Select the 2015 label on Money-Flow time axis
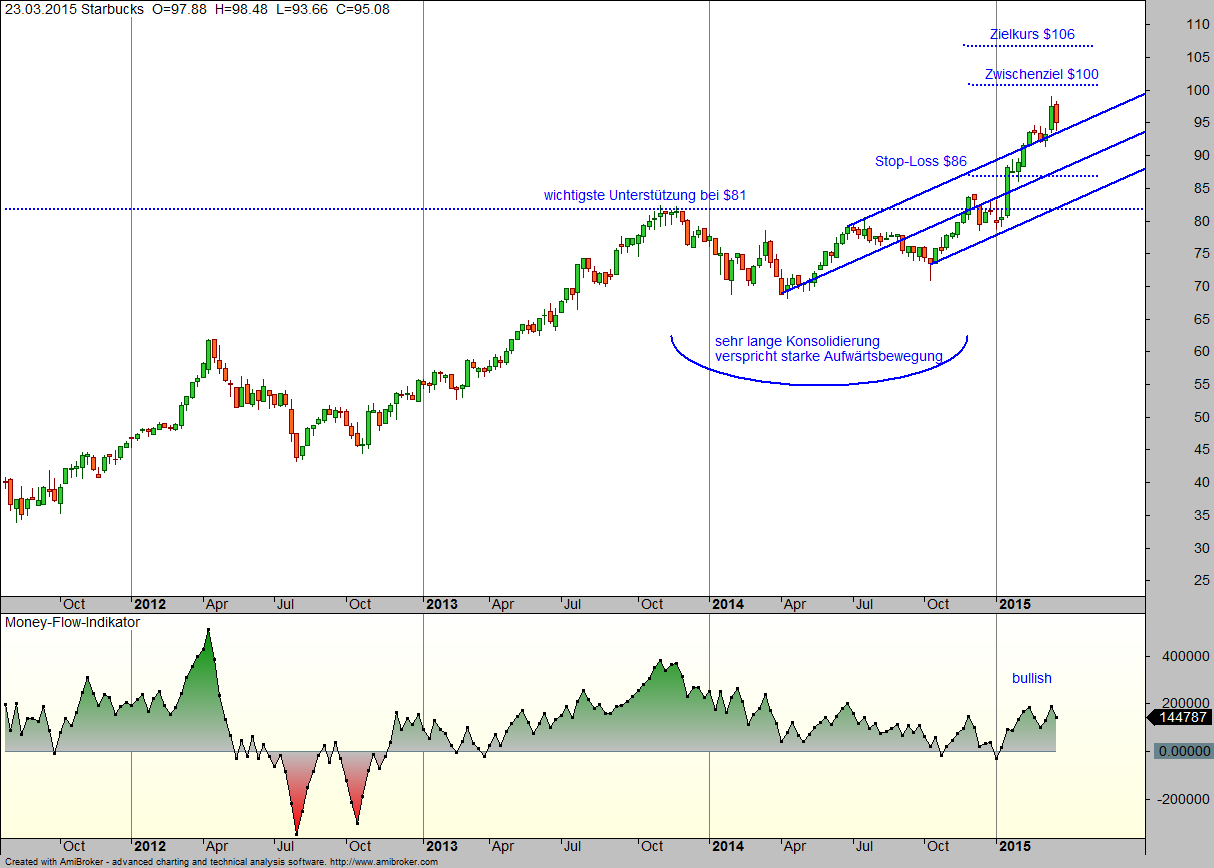The height and width of the screenshot is (868, 1214). pos(1016,846)
